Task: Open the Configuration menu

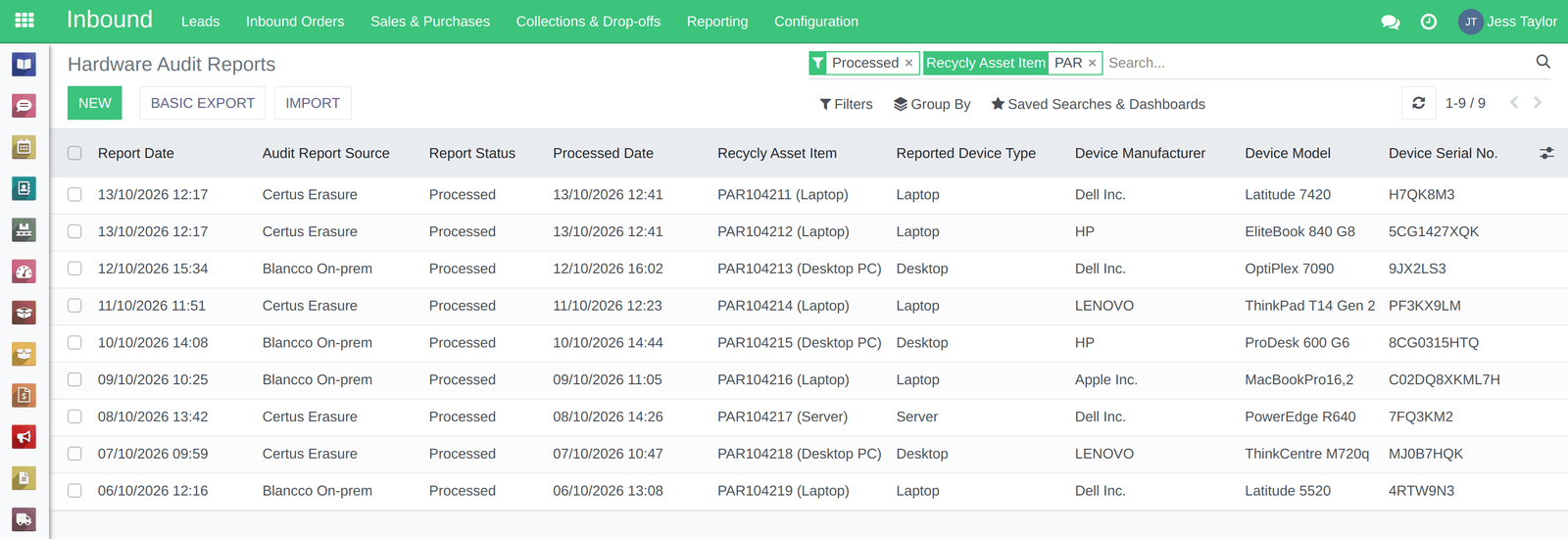Action: tap(816, 22)
